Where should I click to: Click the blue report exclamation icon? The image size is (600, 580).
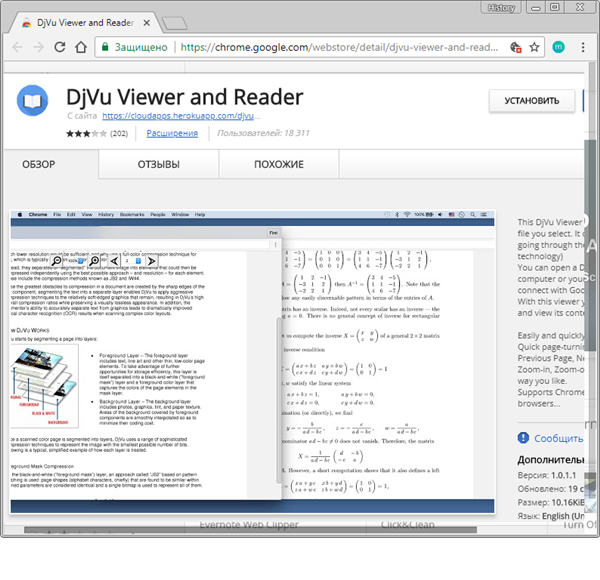point(523,438)
